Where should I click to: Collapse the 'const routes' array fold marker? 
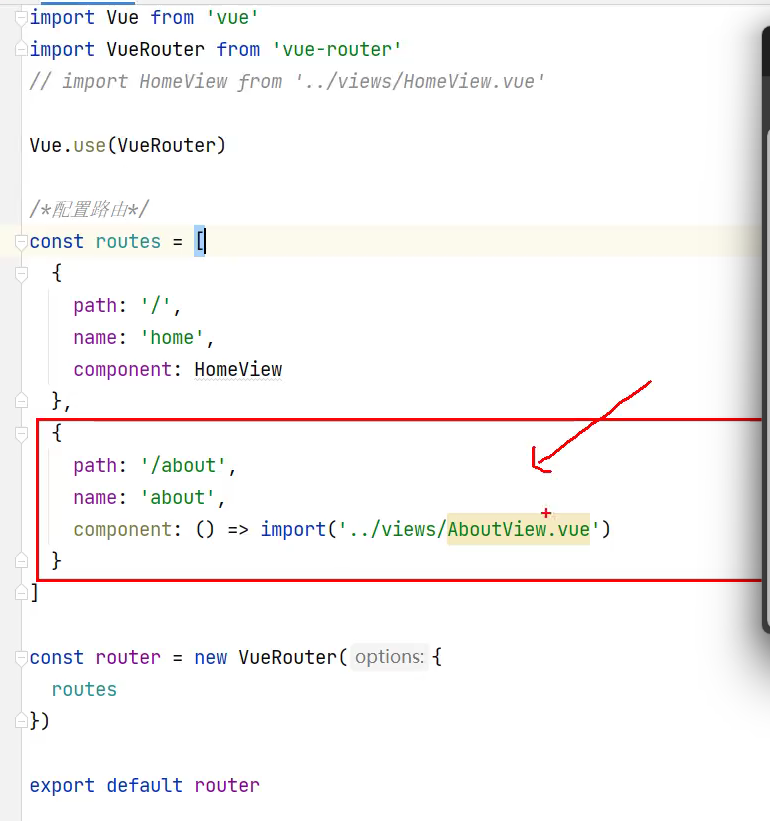(21, 242)
